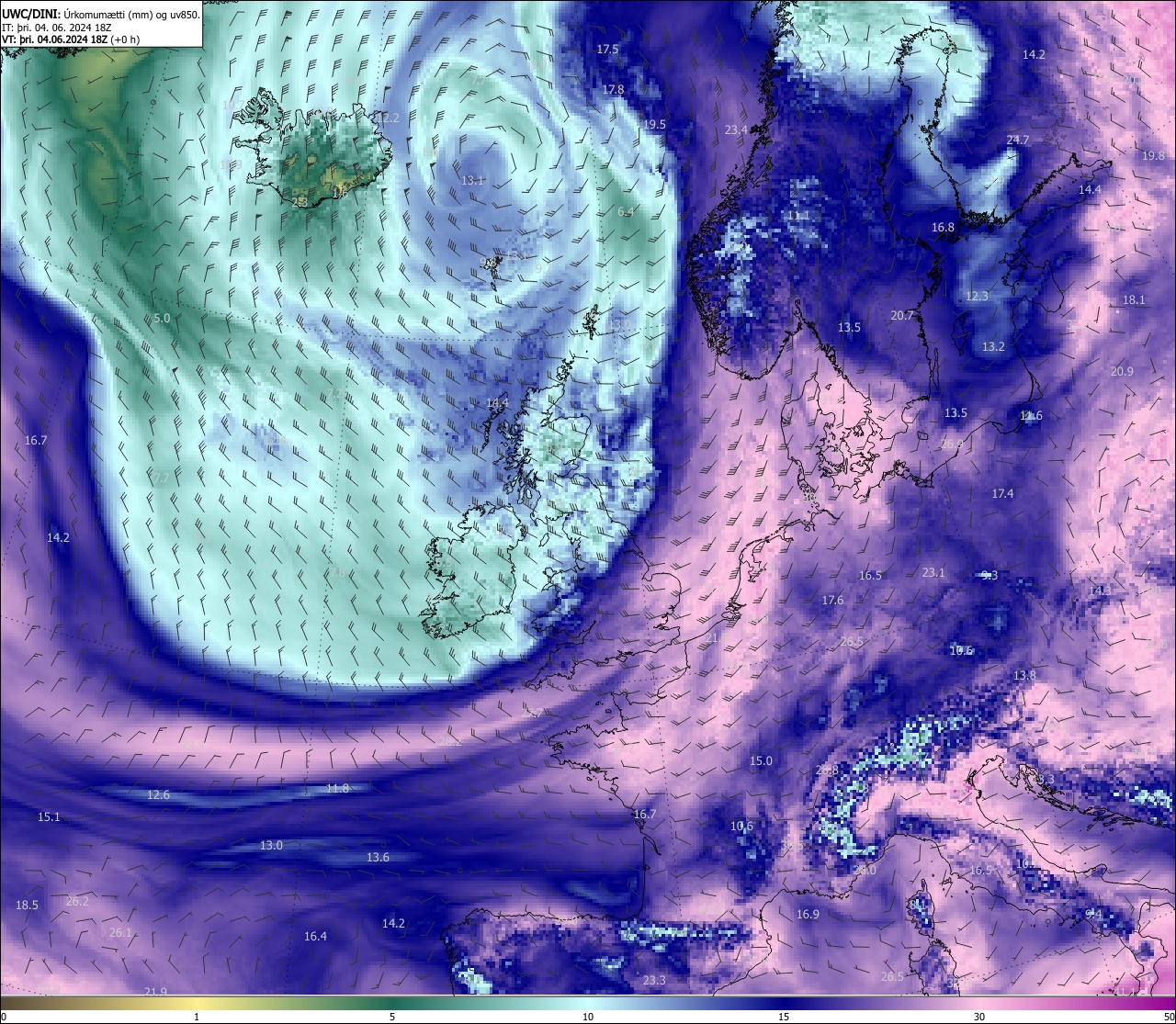Click the 30 tick on the color scale
1176x1024 pixels.
(979, 1017)
